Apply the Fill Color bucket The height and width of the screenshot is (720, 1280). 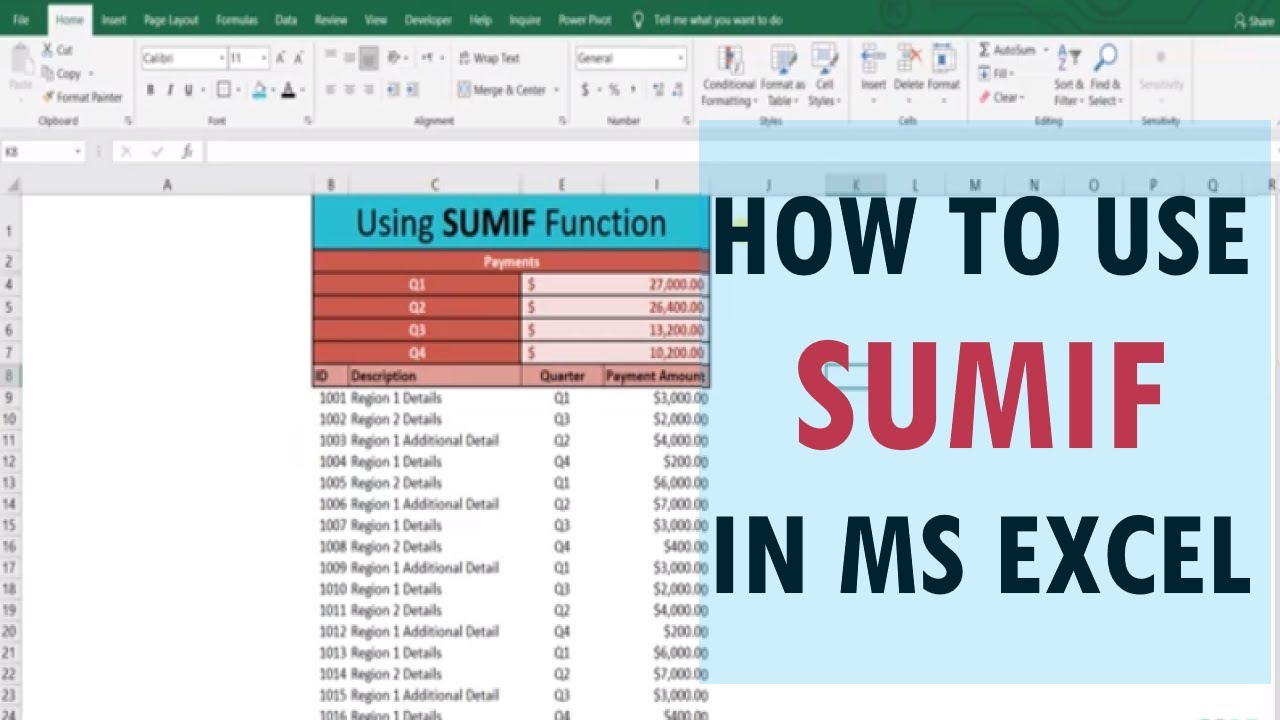[x=259, y=90]
